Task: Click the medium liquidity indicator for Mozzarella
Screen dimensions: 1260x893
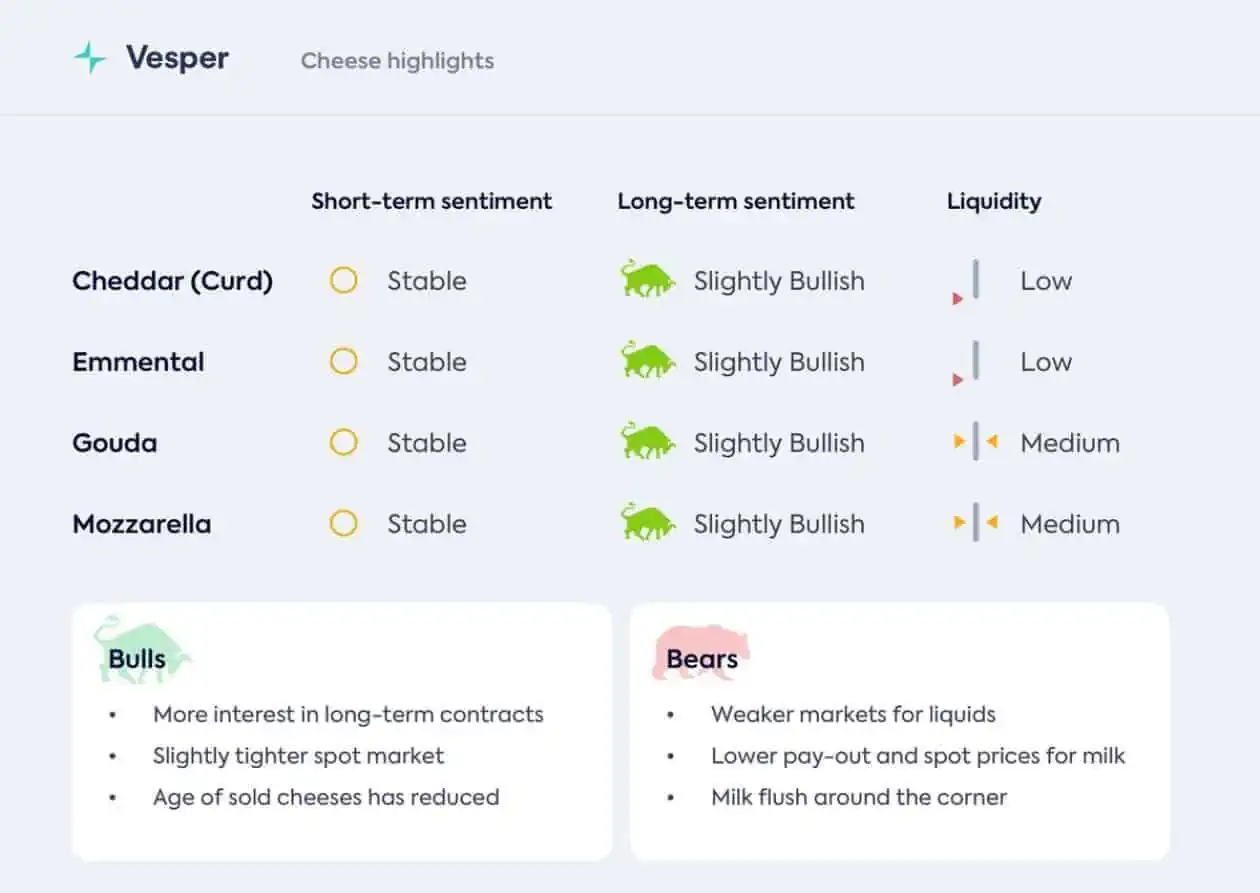Action: pos(976,522)
